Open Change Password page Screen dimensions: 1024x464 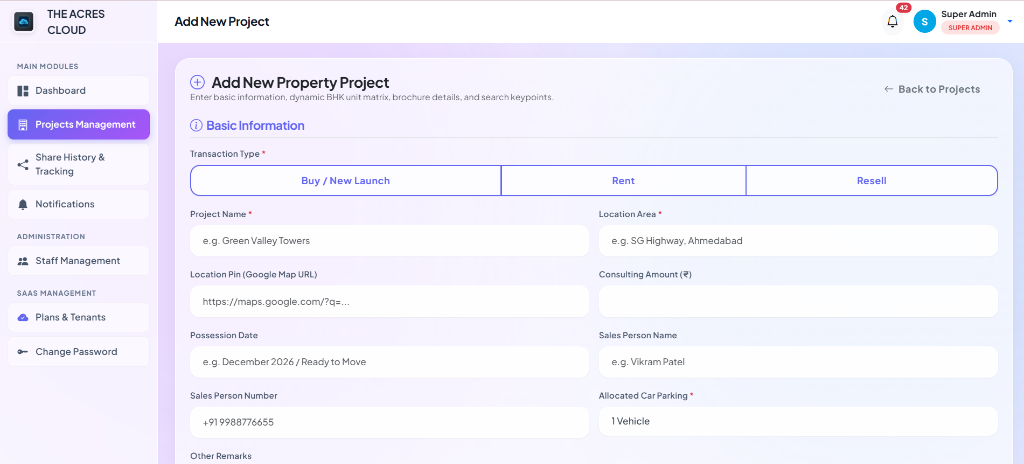[78, 352]
